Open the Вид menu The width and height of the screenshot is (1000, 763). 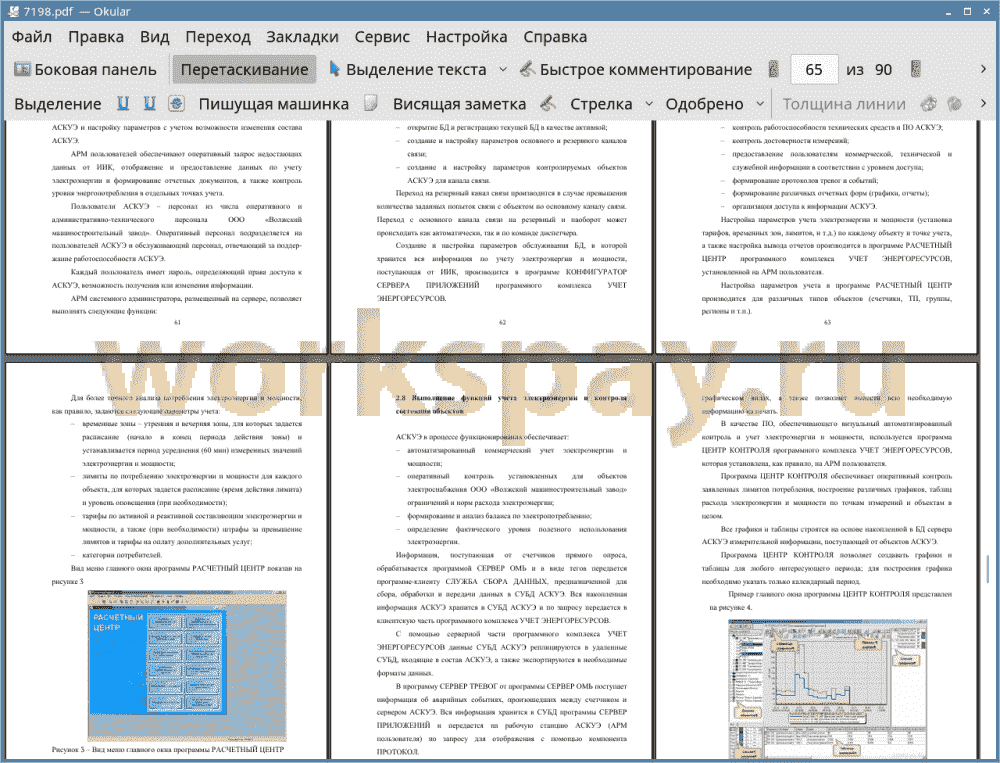[x=155, y=37]
